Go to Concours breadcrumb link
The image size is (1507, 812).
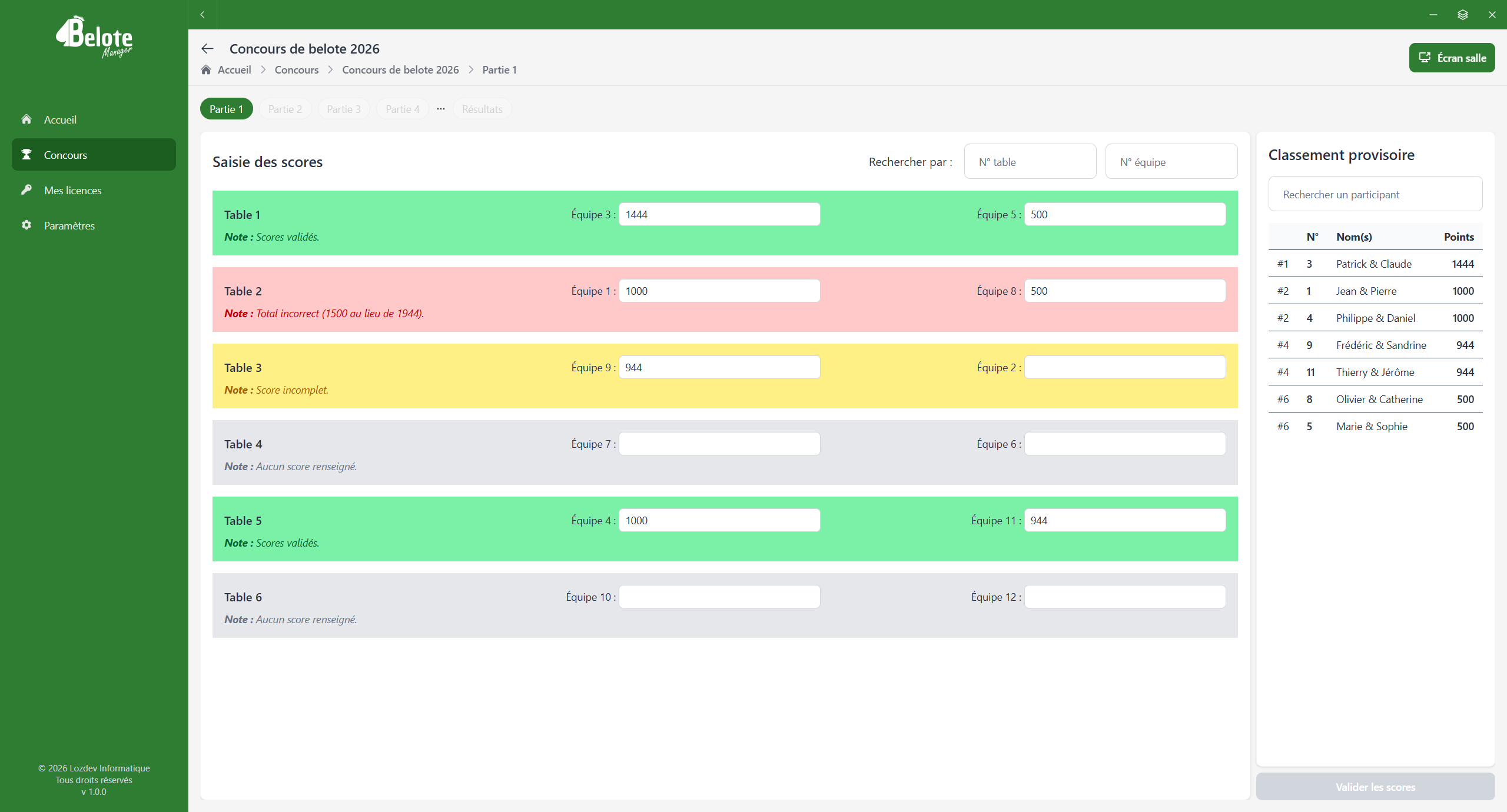[296, 70]
